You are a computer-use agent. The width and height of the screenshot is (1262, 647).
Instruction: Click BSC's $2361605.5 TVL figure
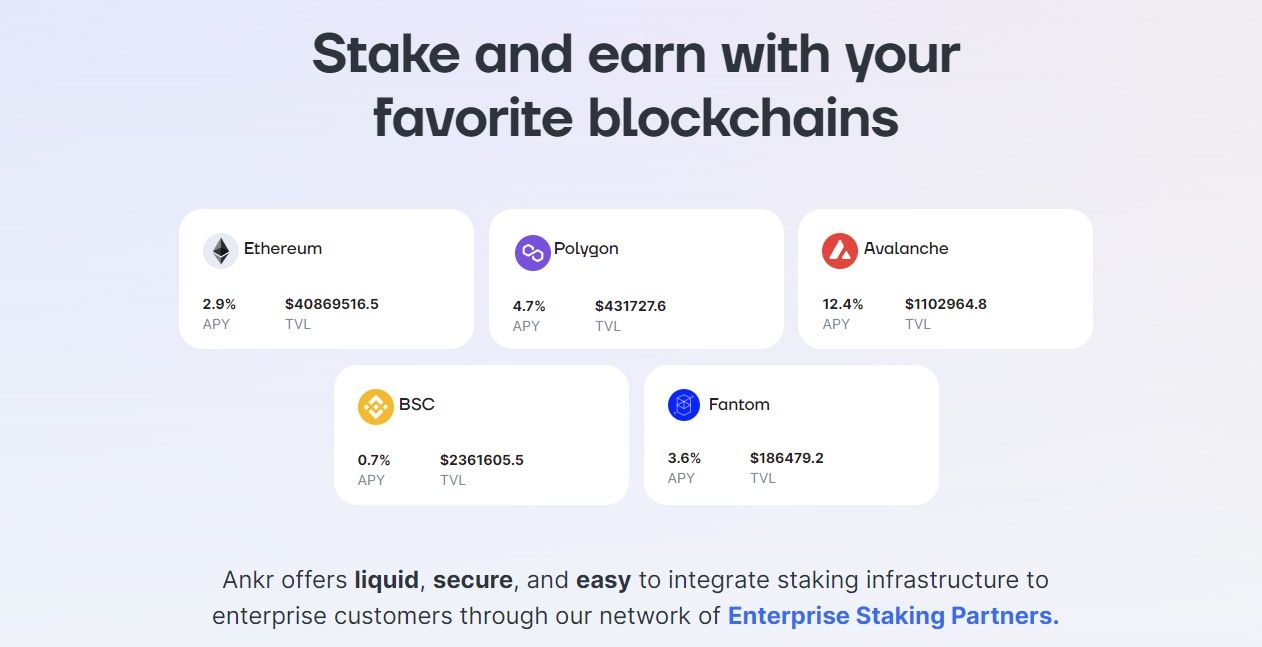pyautogui.click(x=482, y=460)
